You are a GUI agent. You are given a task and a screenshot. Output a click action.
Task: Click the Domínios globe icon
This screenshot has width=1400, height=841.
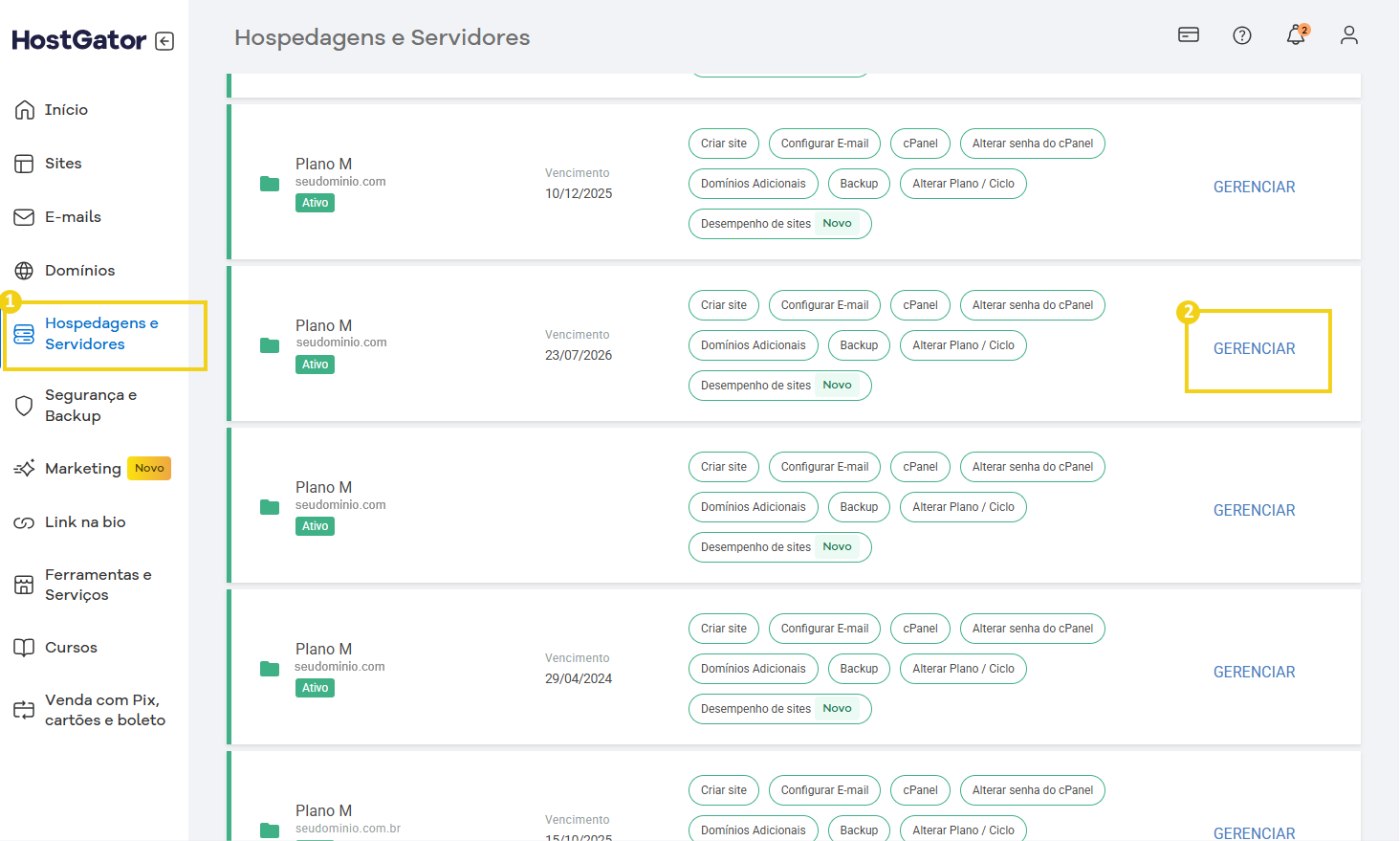[25, 271]
